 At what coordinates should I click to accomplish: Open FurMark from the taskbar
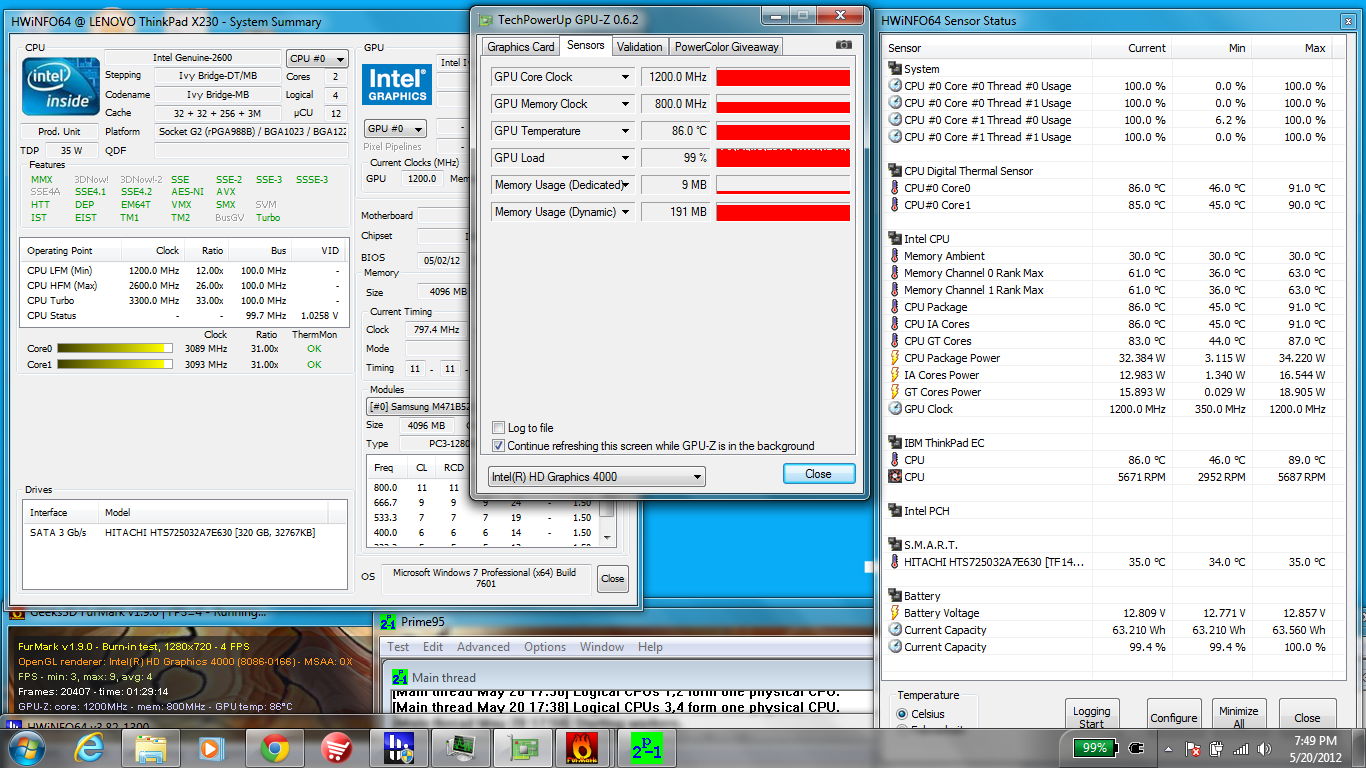pyautogui.click(x=583, y=748)
